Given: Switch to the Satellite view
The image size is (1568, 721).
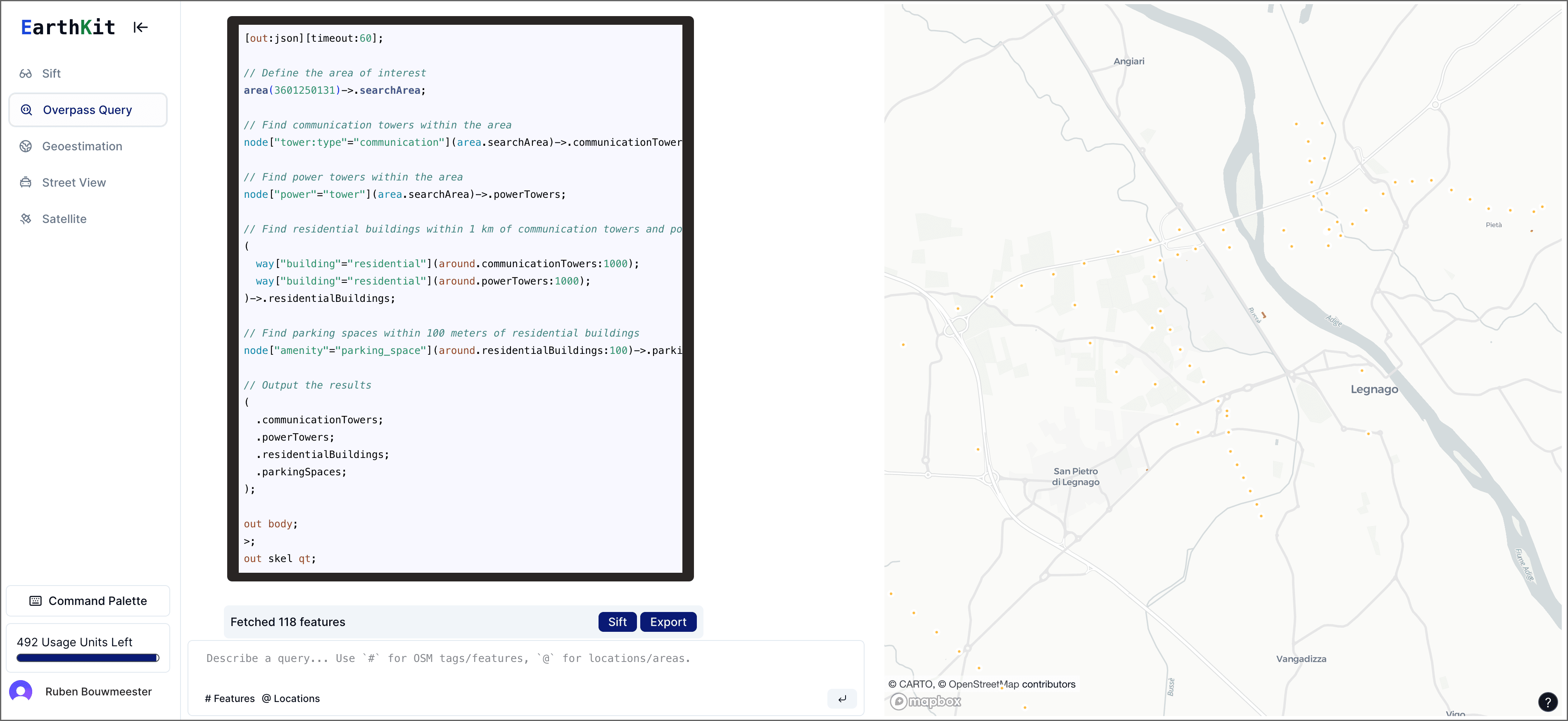Looking at the screenshot, I should click(x=64, y=219).
